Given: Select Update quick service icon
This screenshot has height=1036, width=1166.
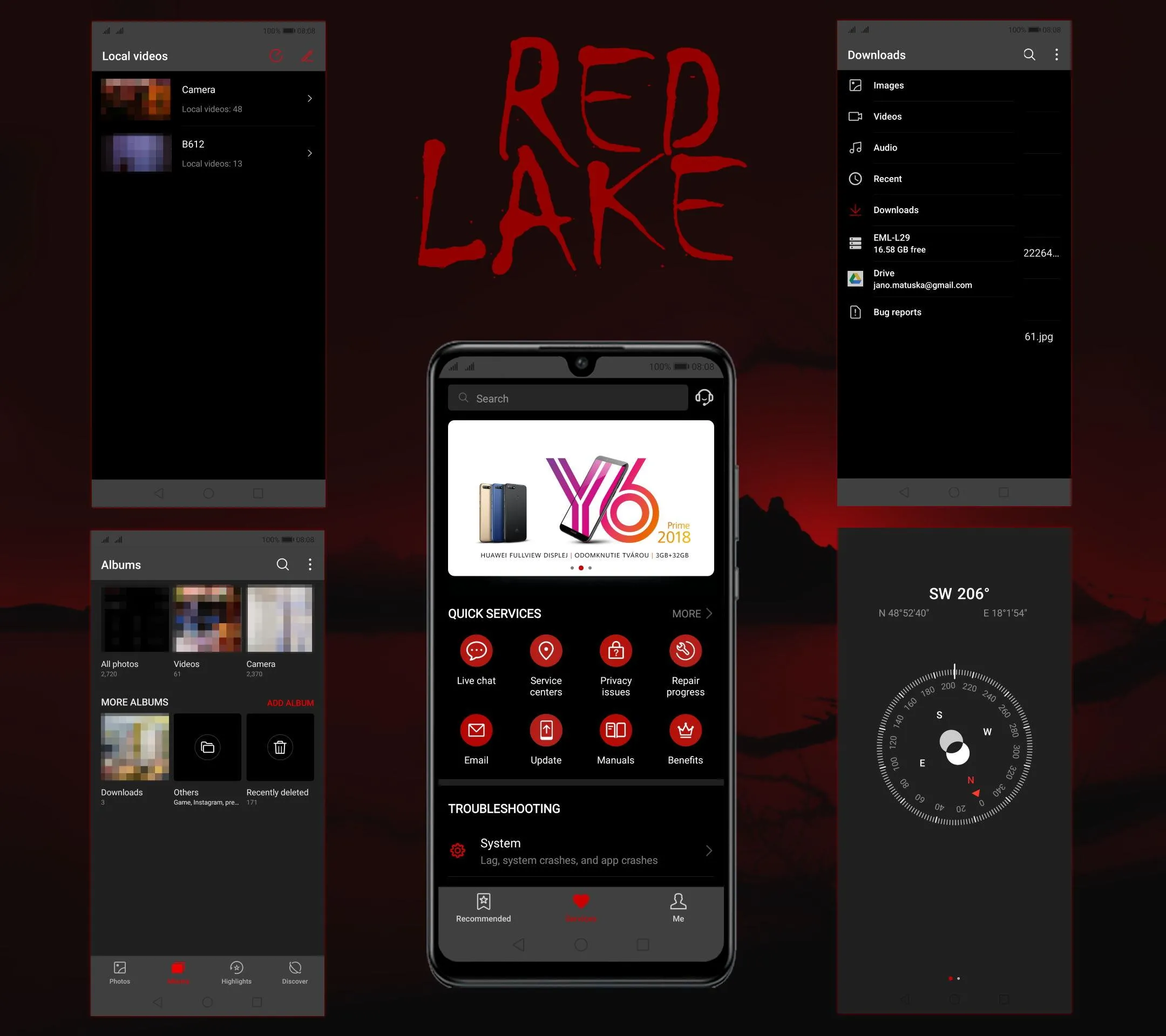Looking at the screenshot, I should pos(546,730).
